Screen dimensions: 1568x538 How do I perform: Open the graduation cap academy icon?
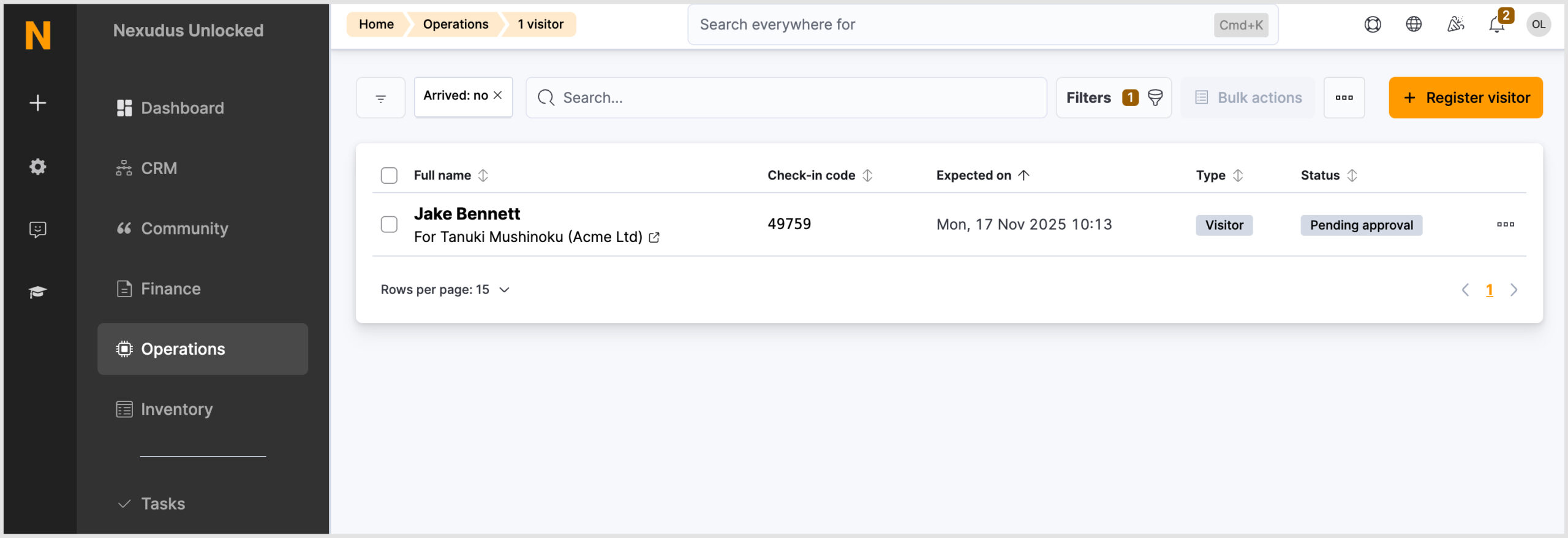coord(38,292)
